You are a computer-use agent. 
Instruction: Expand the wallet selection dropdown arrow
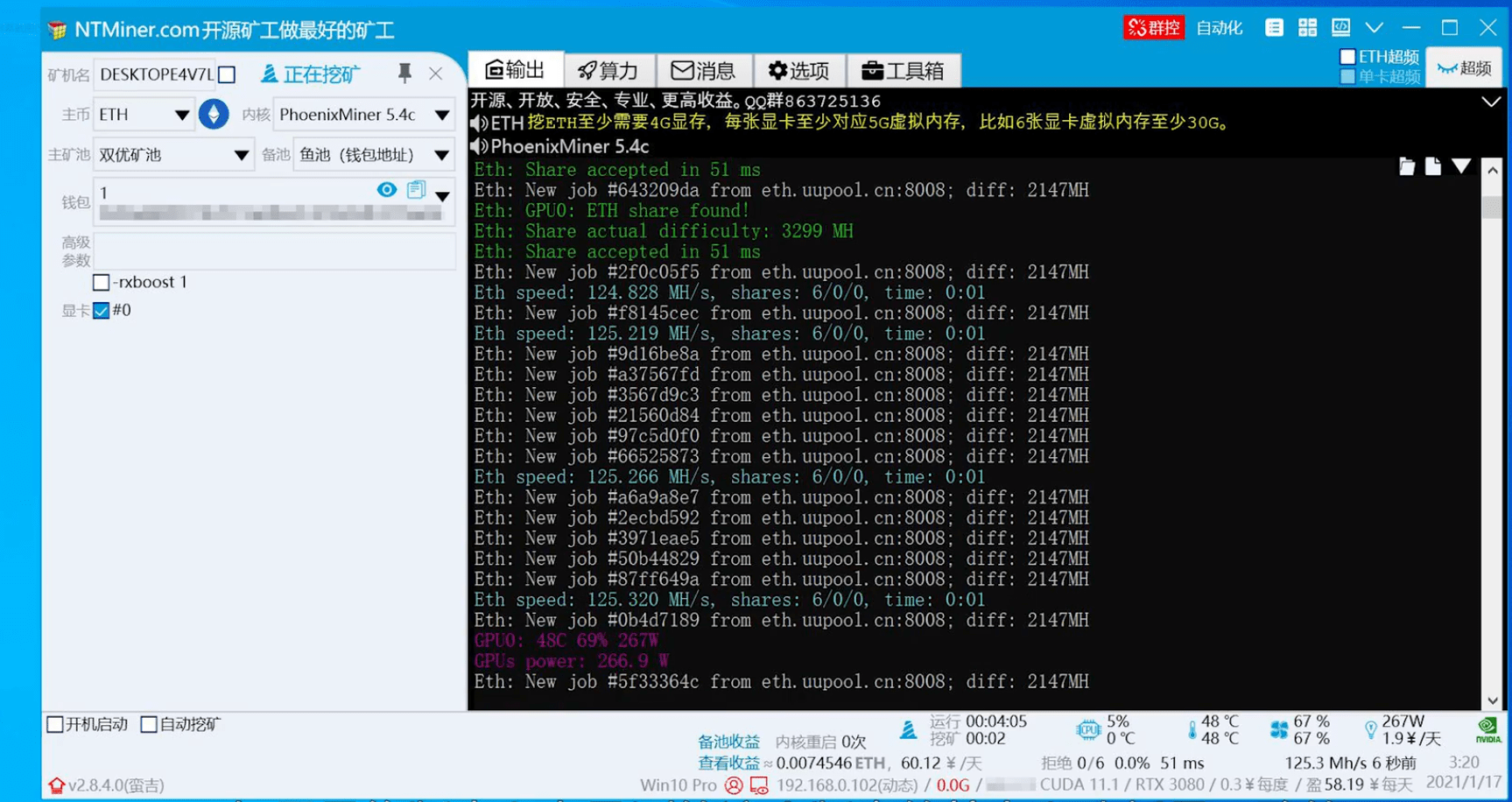443,196
